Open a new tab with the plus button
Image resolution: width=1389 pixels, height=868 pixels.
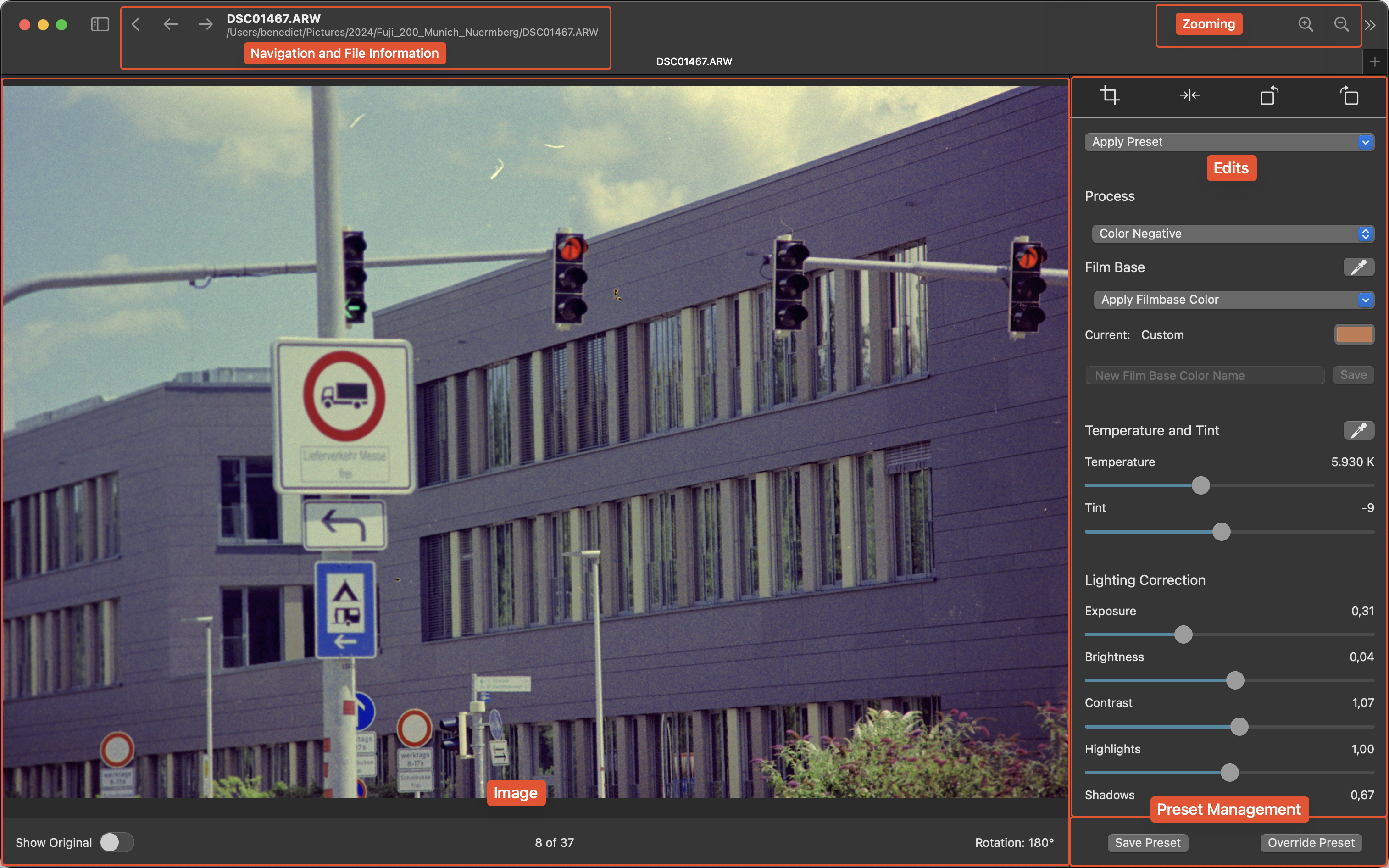(1375, 61)
